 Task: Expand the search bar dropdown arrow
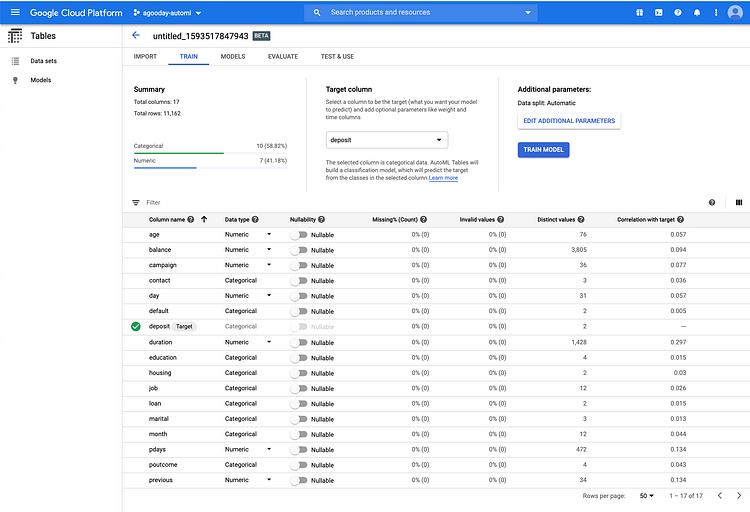coord(528,12)
